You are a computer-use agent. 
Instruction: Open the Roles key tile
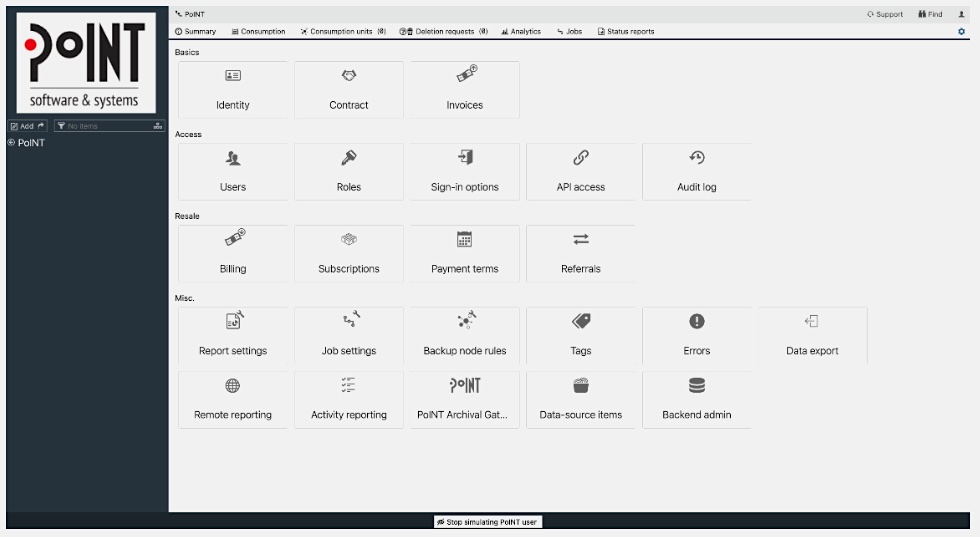[x=349, y=171]
